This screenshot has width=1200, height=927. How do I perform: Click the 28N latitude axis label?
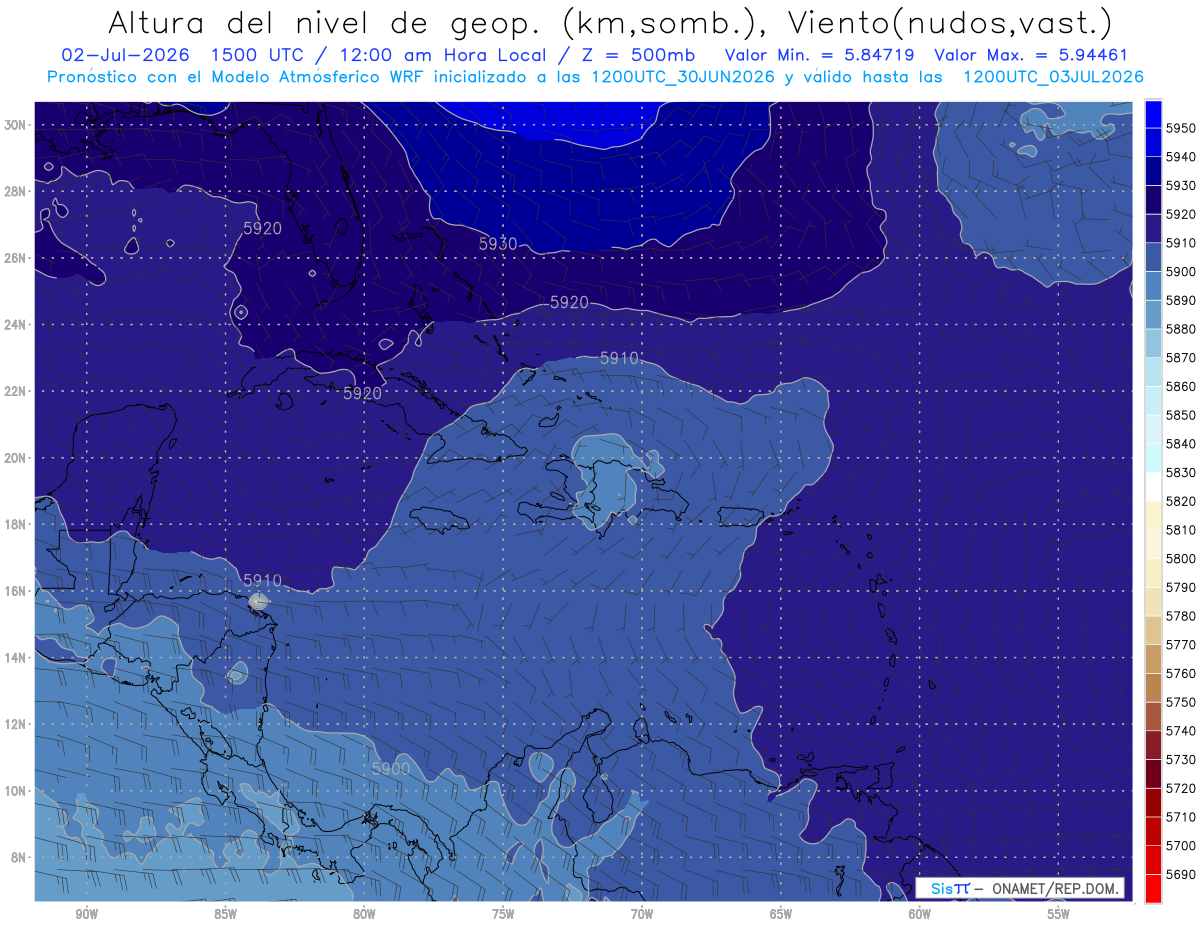click(15, 191)
